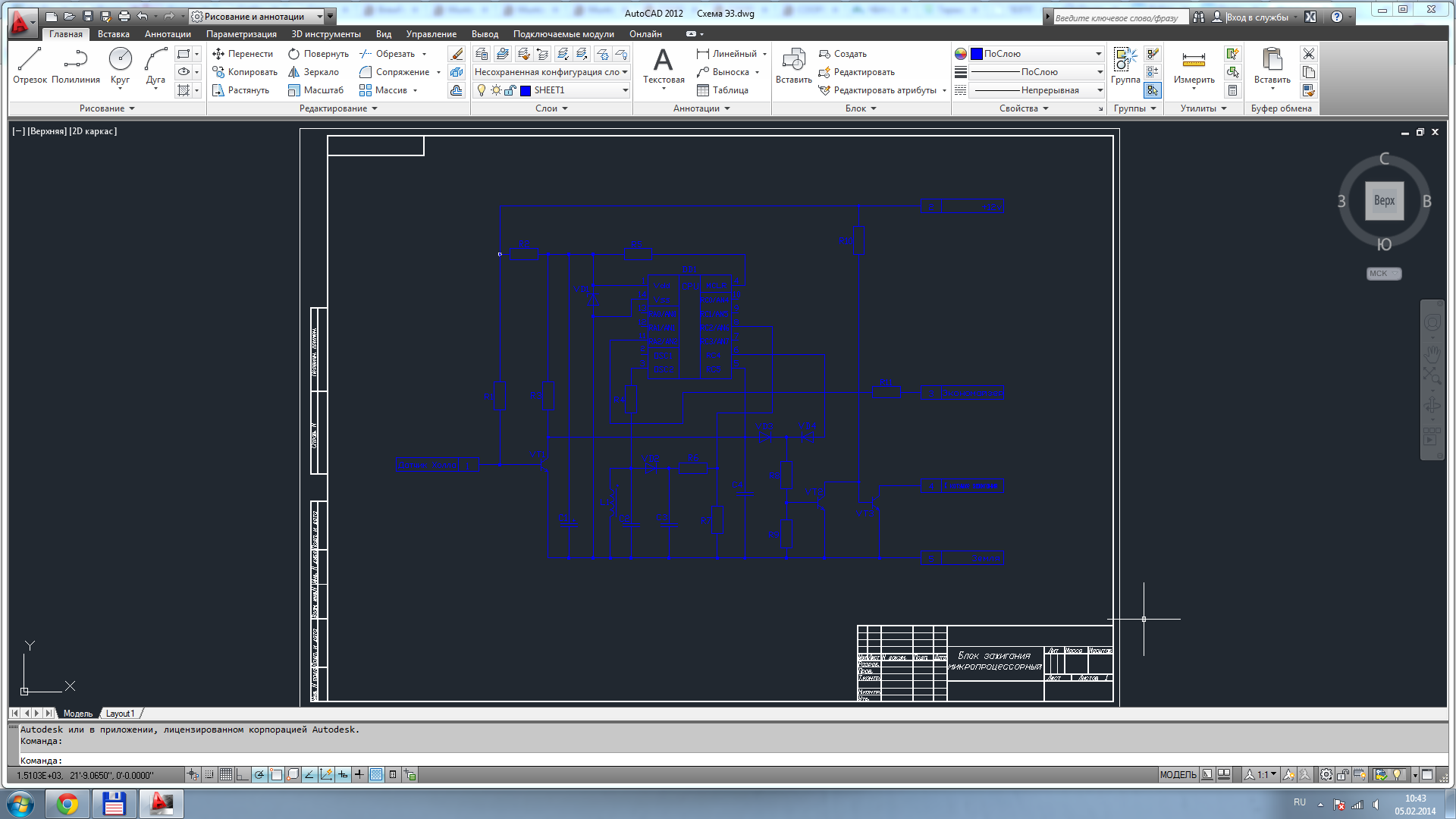
Task: Switch to the Вставка ribbon tab
Action: click(114, 34)
